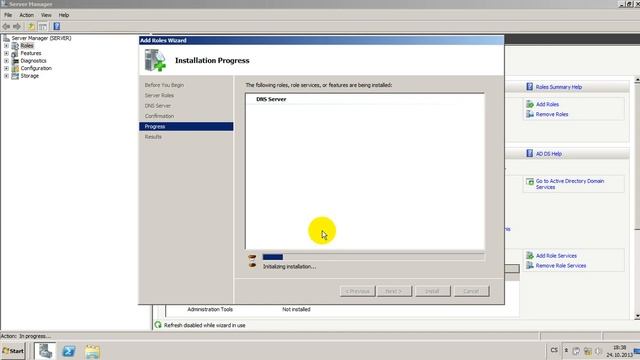Click the Remove Role Services icon
The image size is (640, 360).
(x=530, y=265)
